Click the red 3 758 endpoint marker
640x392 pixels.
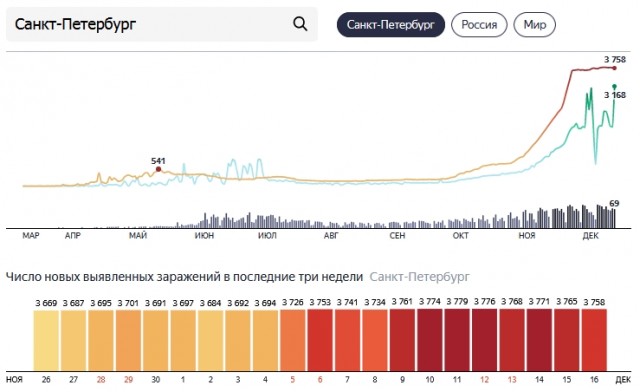pyautogui.click(x=615, y=68)
